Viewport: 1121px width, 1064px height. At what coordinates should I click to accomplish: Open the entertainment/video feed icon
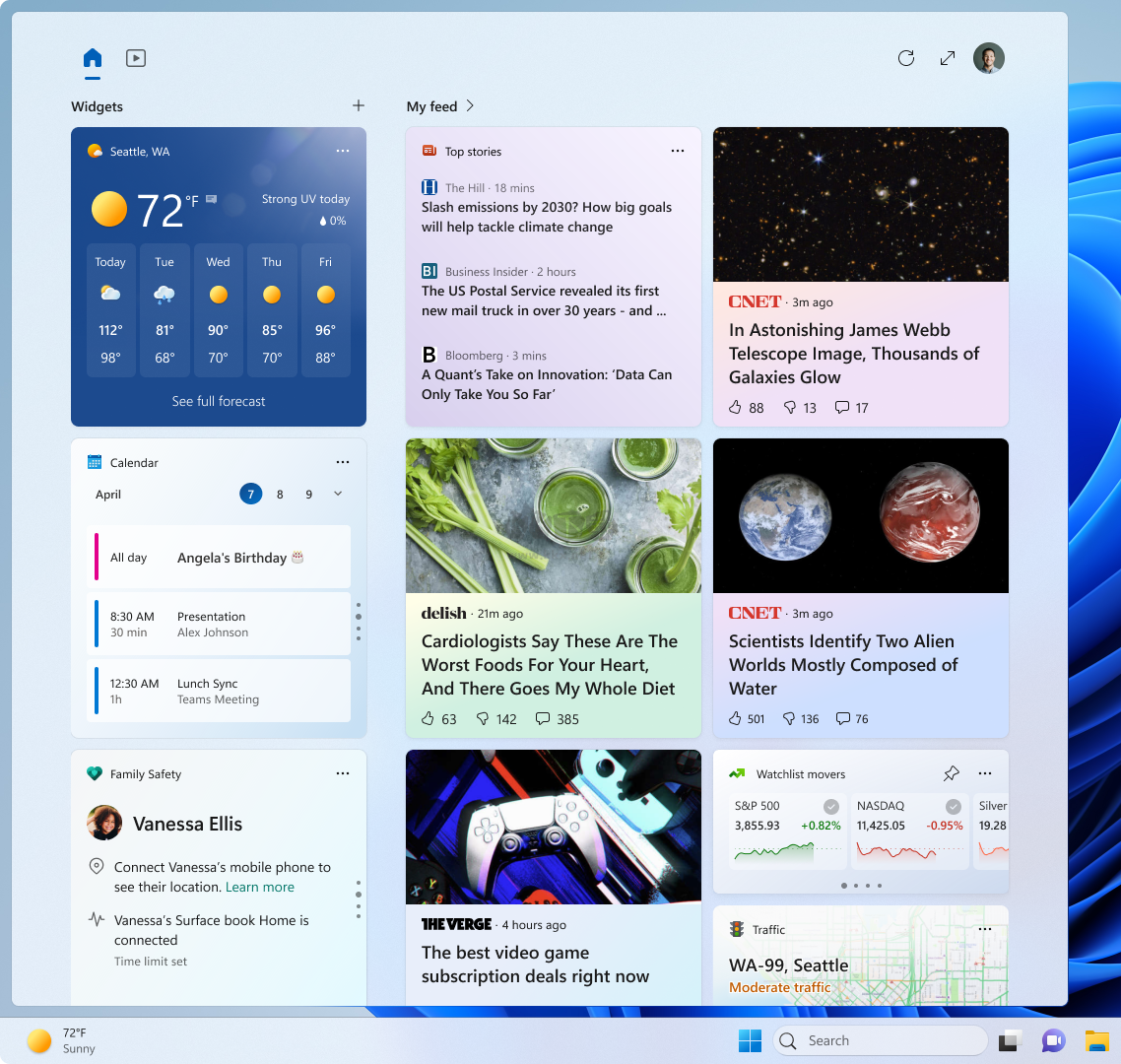pos(135,58)
